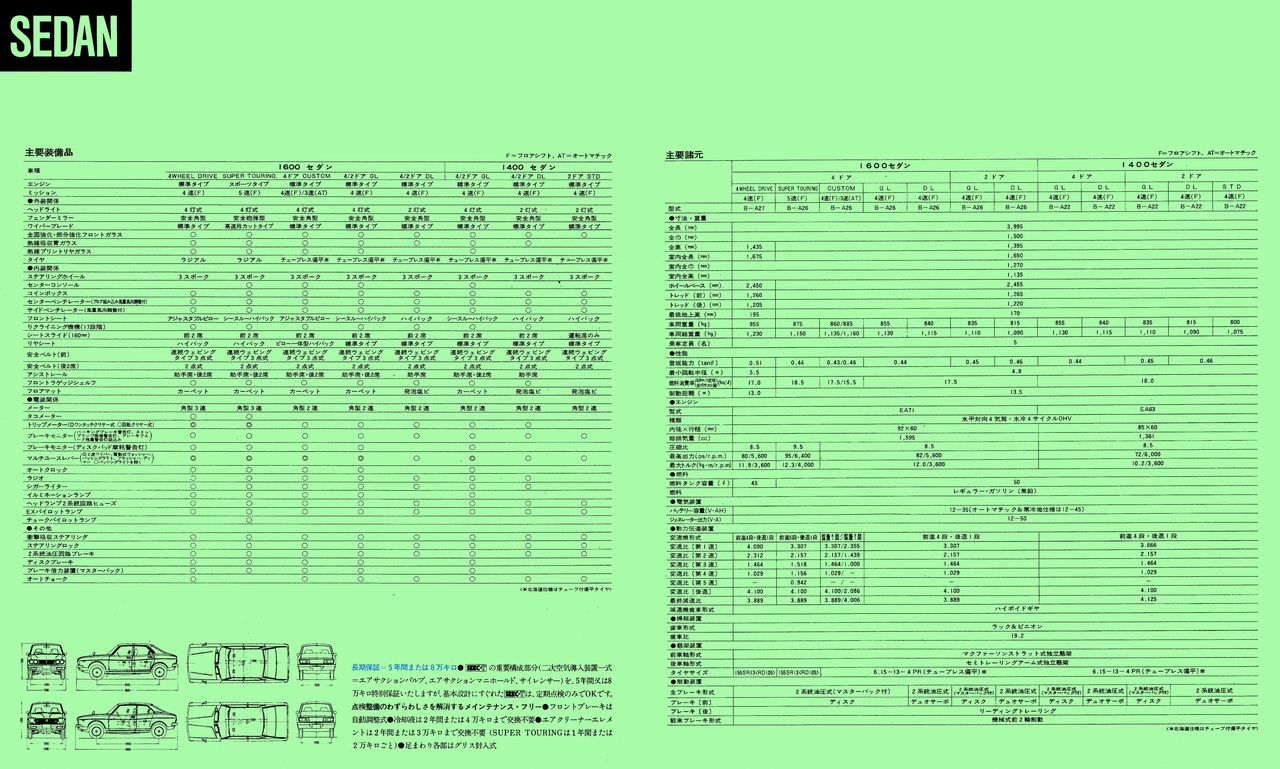
Task: Click the EA63 engine type
Action: [x=1146, y=410]
